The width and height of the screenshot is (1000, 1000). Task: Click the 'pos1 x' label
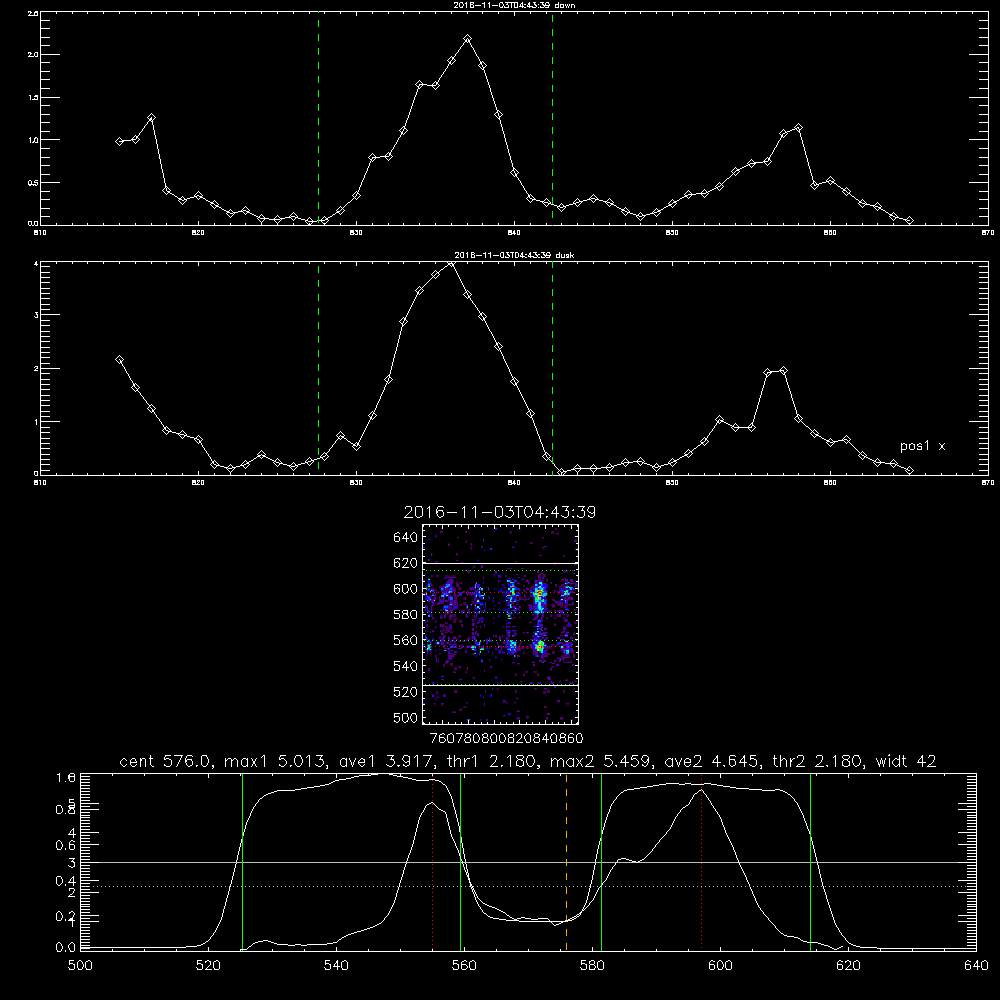pos(922,446)
